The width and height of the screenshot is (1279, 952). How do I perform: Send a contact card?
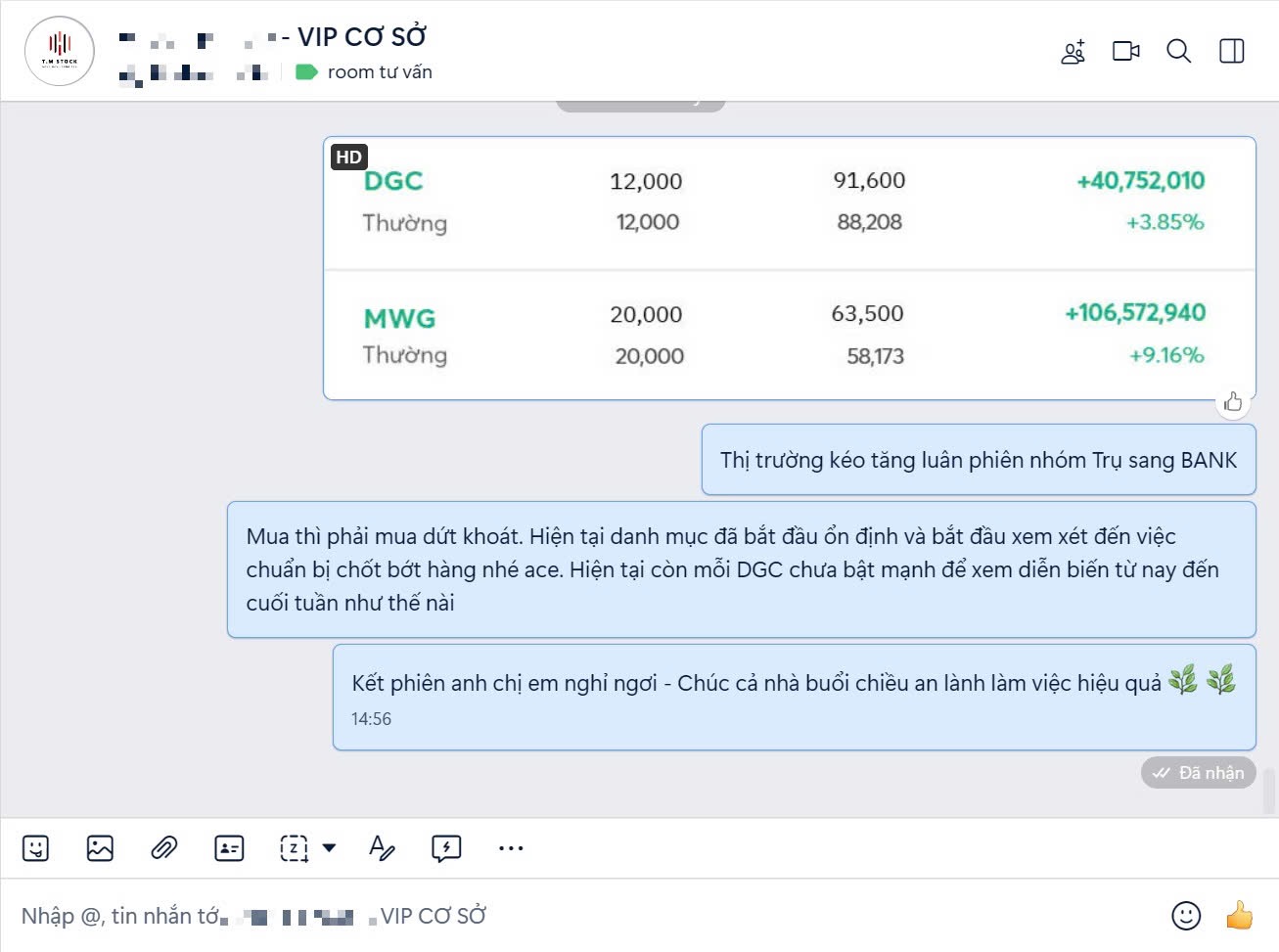click(x=229, y=848)
